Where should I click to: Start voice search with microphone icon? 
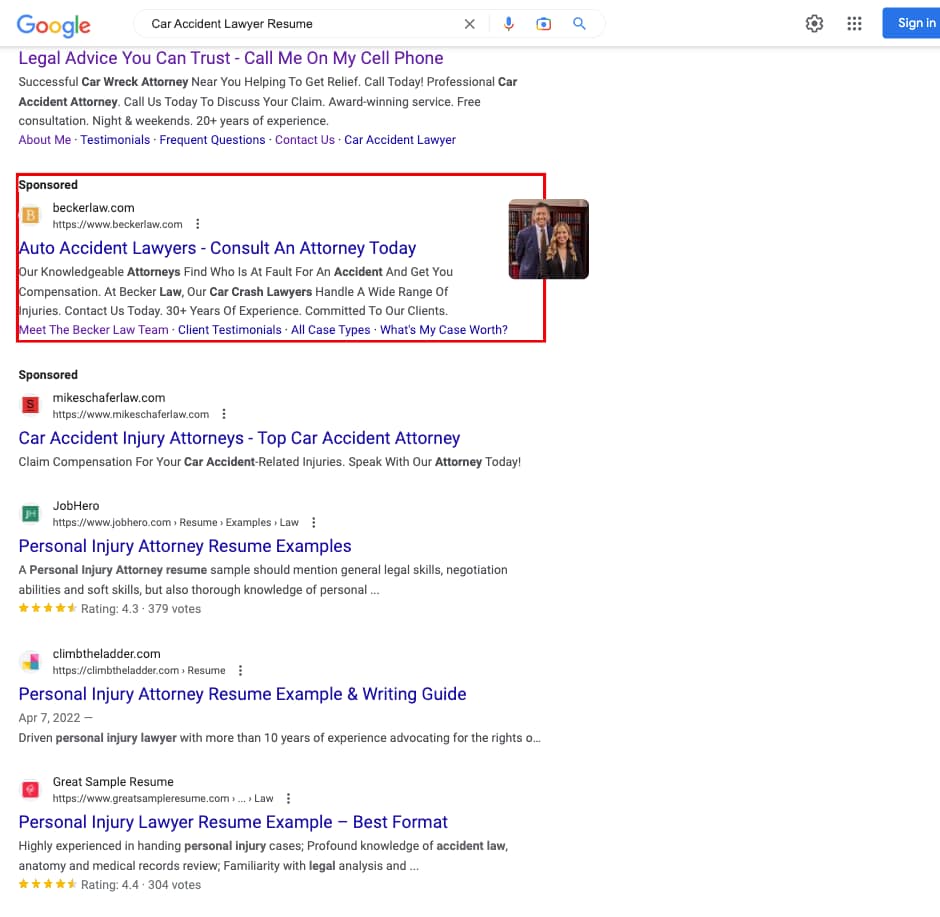pos(508,24)
